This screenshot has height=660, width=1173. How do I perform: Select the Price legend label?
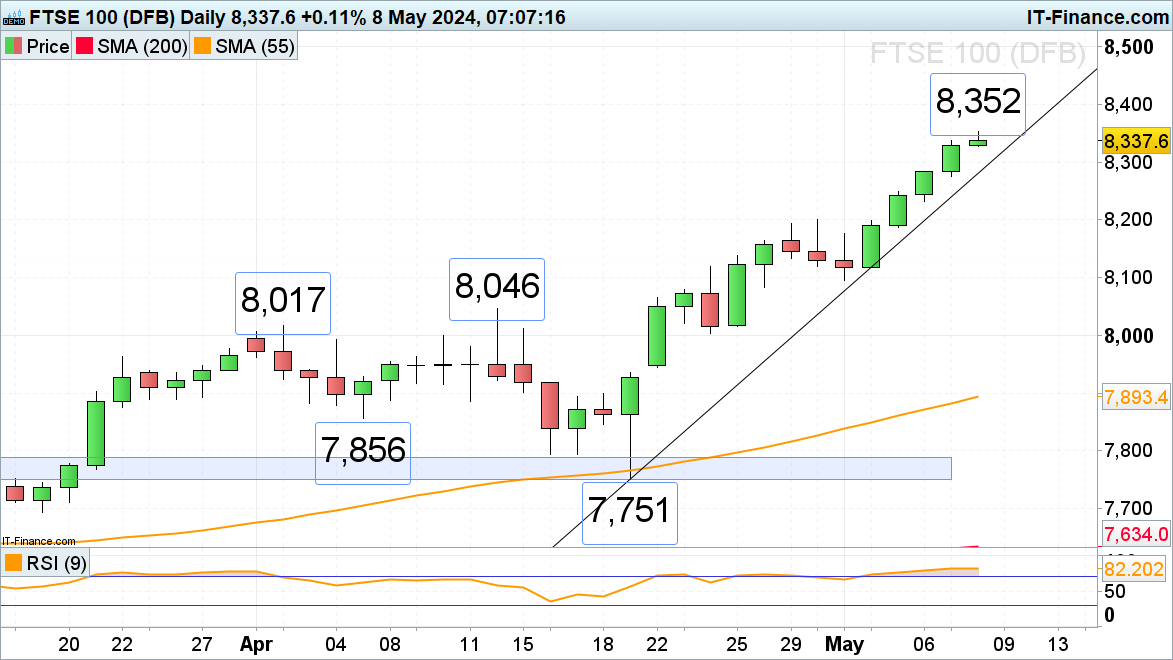[x=48, y=46]
